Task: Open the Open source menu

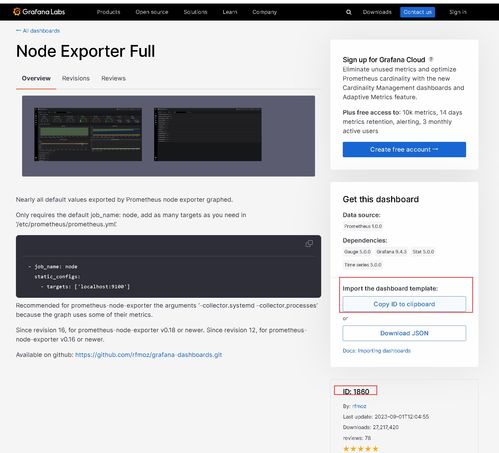Action: coord(152,12)
